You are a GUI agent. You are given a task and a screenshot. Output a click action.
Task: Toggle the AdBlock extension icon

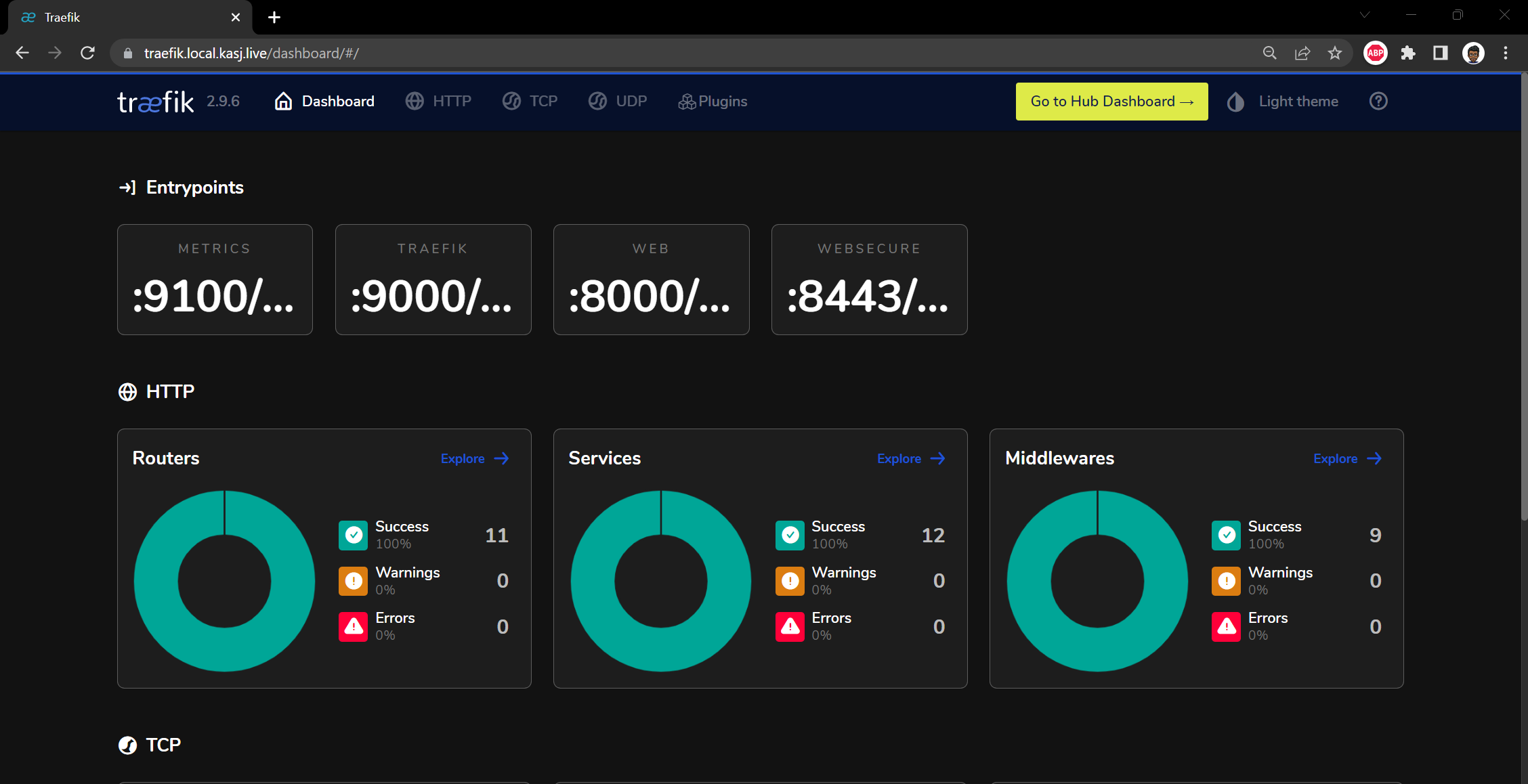(1374, 53)
